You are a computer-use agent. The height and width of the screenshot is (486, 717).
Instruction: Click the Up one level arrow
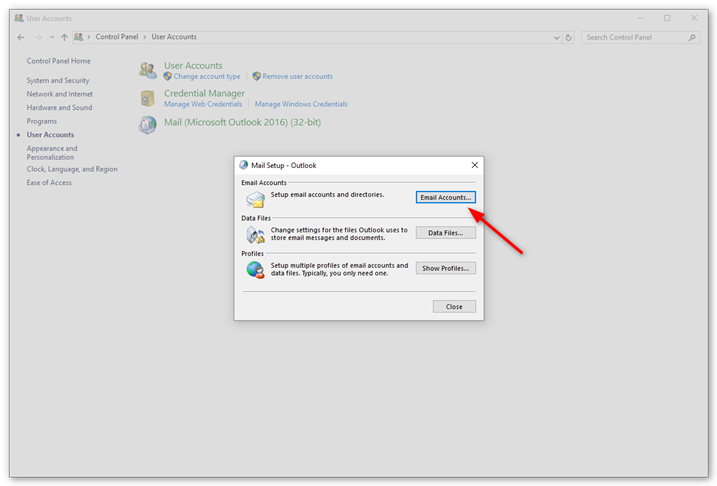[64, 37]
